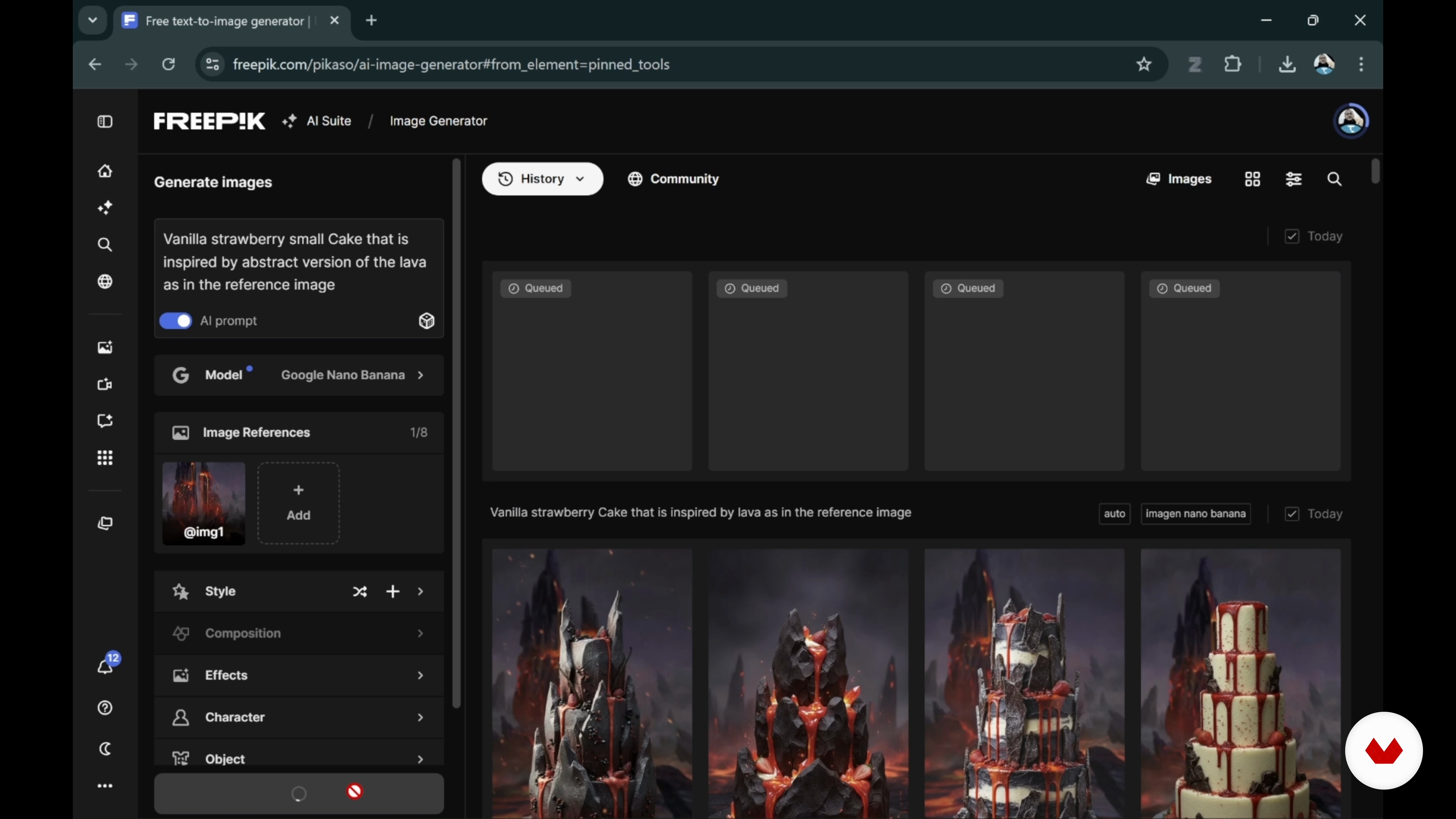The height and width of the screenshot is (819, 1456).
Task: Add another image reference
Action: click(x=298, y=503)
